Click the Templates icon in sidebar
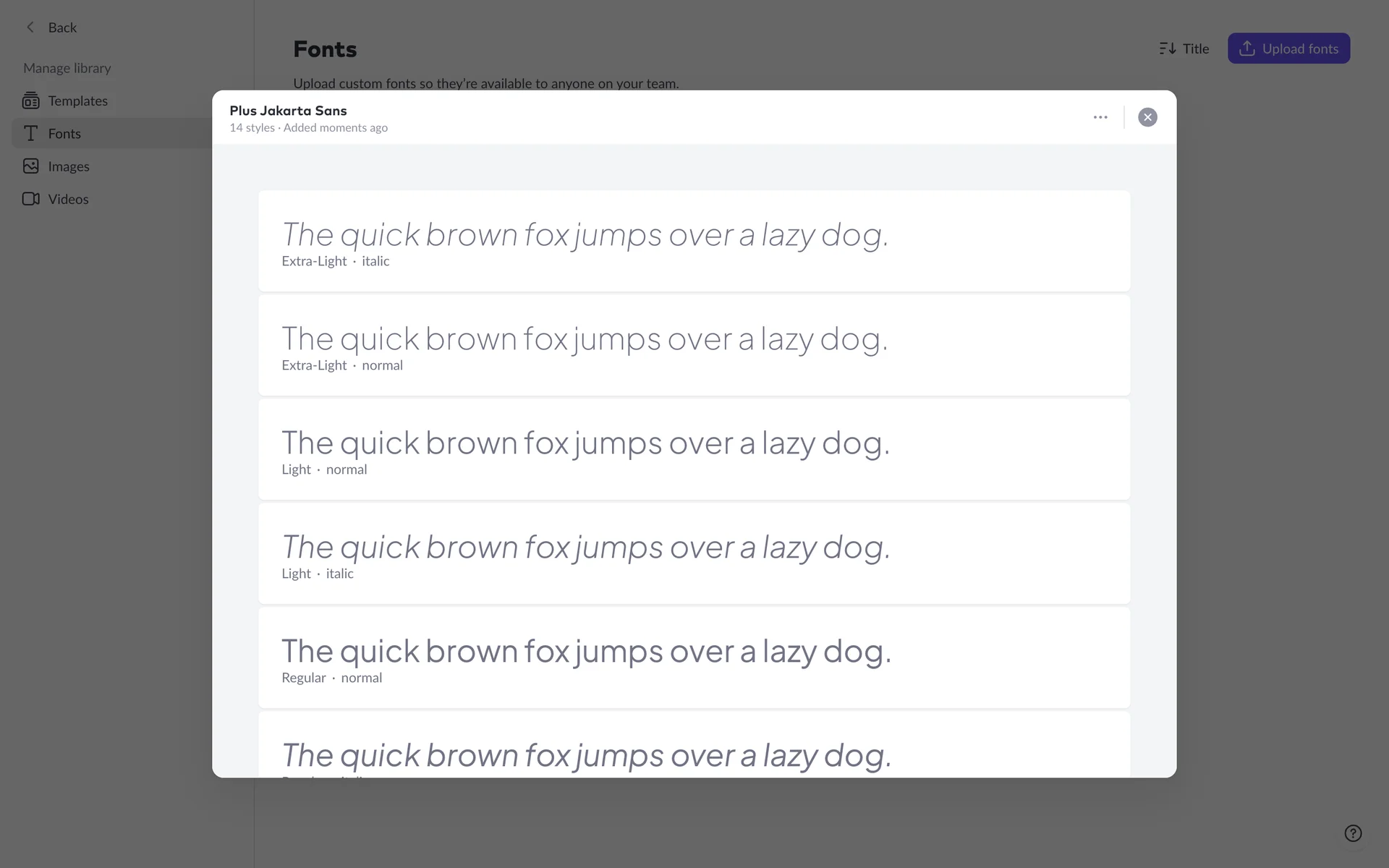Screen dimensions: 1389x868 click(x=30, y=101)
